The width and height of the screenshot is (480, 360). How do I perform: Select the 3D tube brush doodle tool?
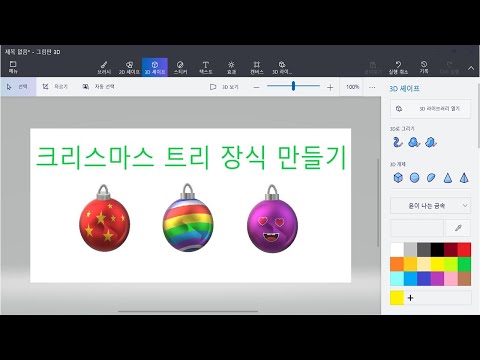[x=398, y=142]
